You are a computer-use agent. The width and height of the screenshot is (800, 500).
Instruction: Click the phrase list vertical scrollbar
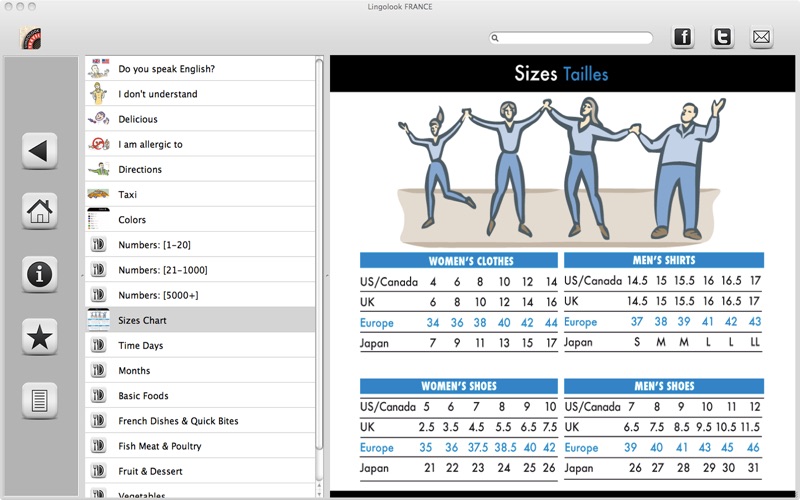click(319, 255)
